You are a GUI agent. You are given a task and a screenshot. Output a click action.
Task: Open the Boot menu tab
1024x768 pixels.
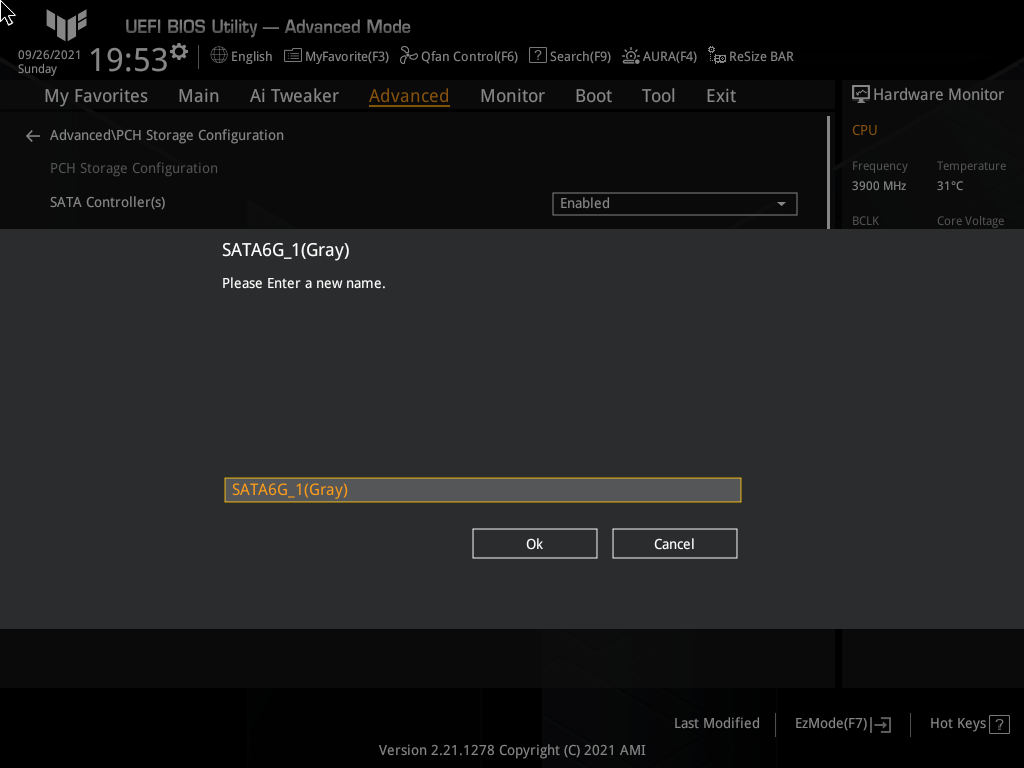(x=593, y=95)
